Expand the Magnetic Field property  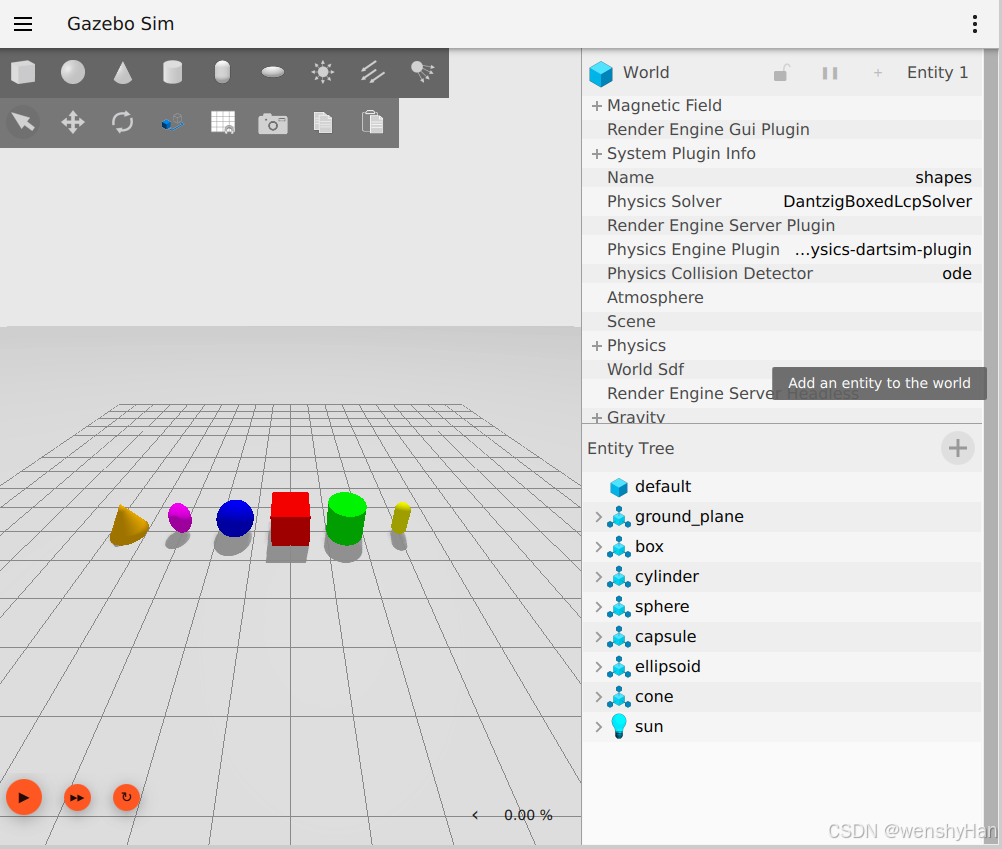point(597,105)
